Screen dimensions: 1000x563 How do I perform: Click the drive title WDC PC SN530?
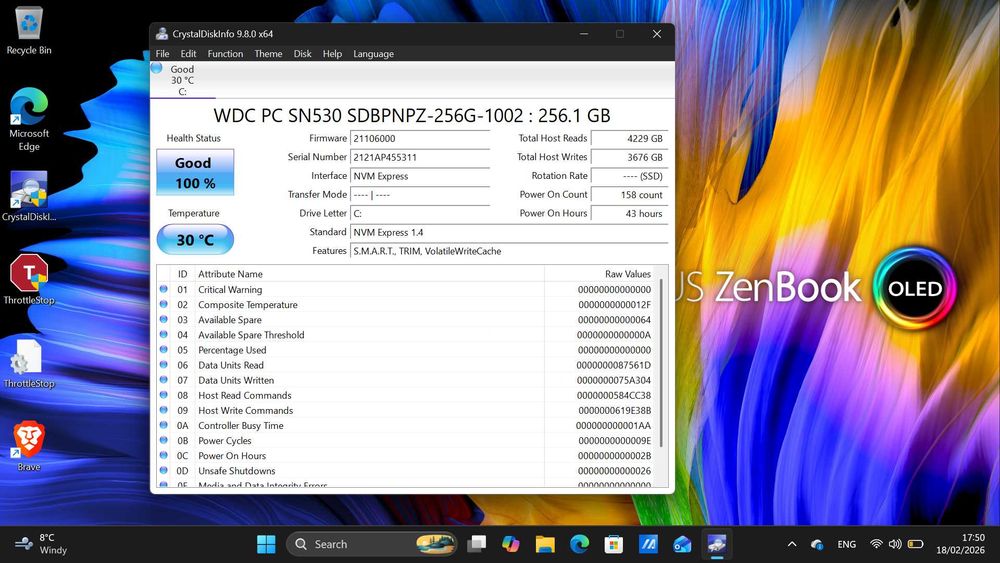(x=412, y=115)
